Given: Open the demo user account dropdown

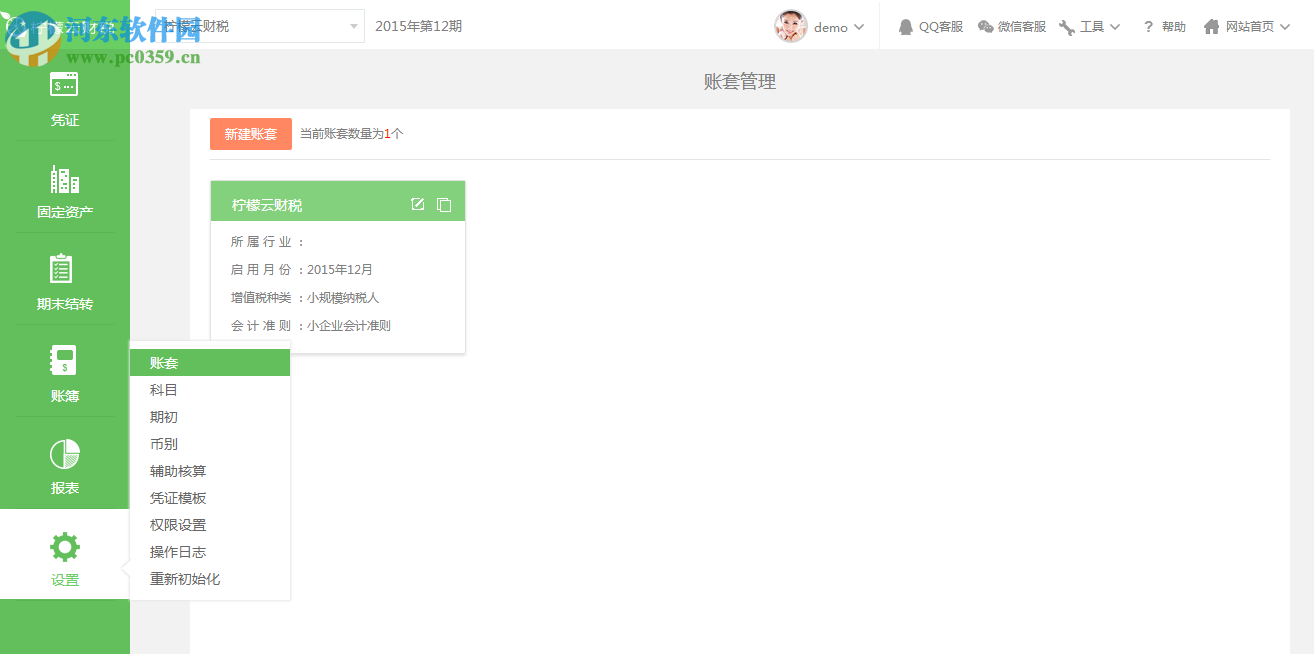Looking at the screenshot, I should (x=822, y=26).
